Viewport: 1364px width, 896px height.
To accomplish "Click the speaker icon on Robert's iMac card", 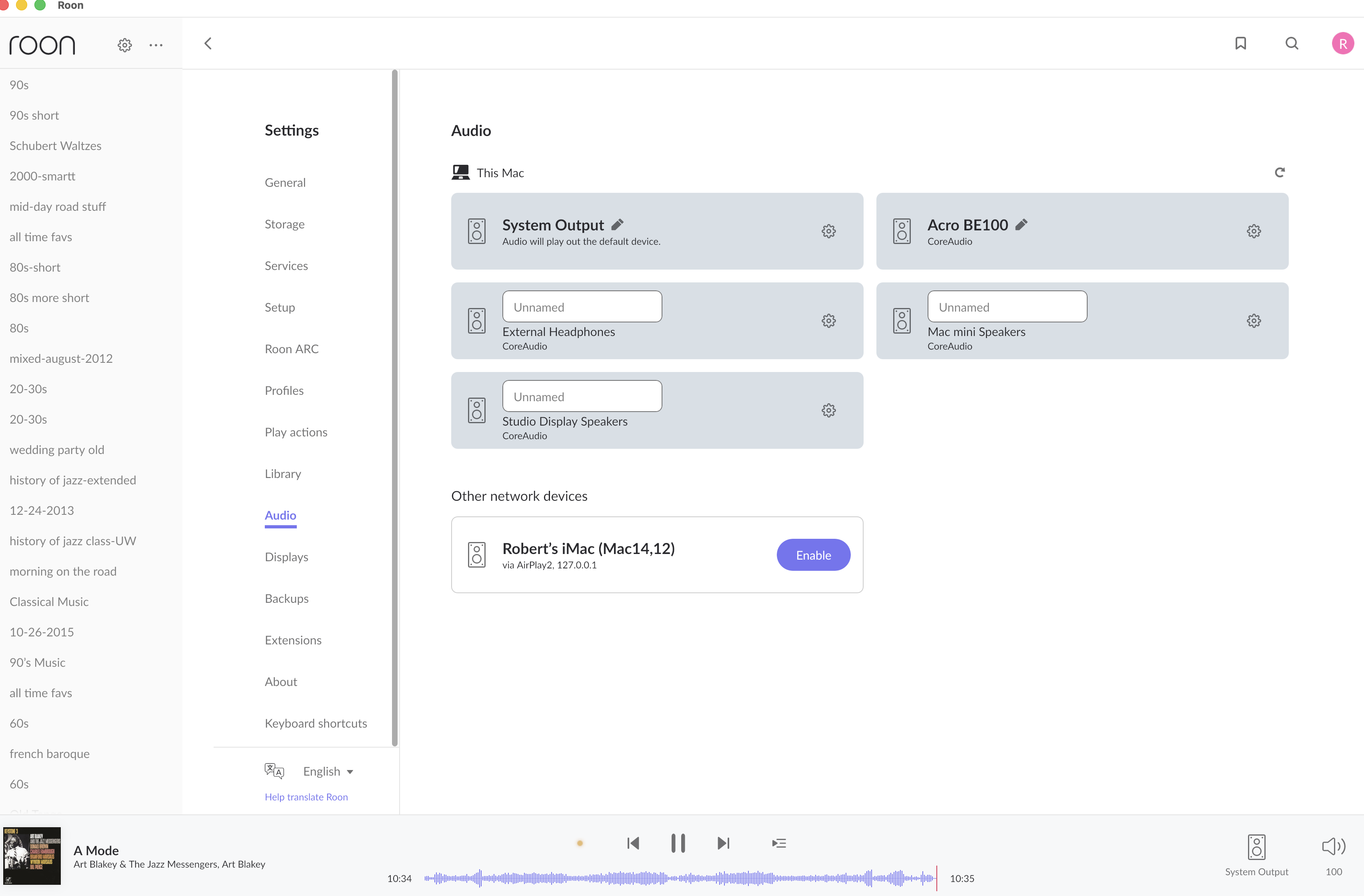I will point(477,555).
